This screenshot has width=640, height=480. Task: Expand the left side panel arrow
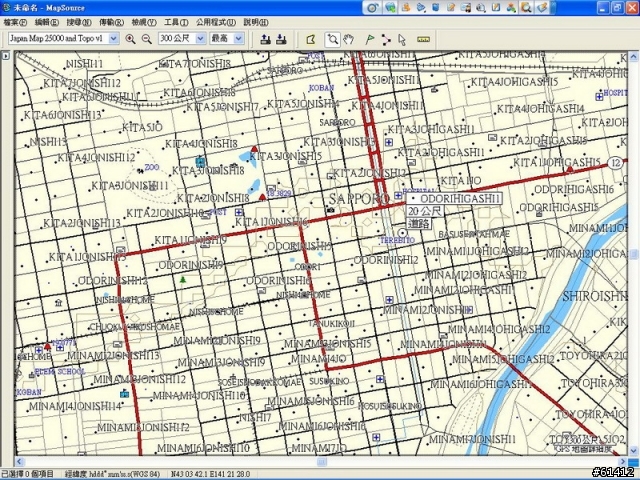6,56
